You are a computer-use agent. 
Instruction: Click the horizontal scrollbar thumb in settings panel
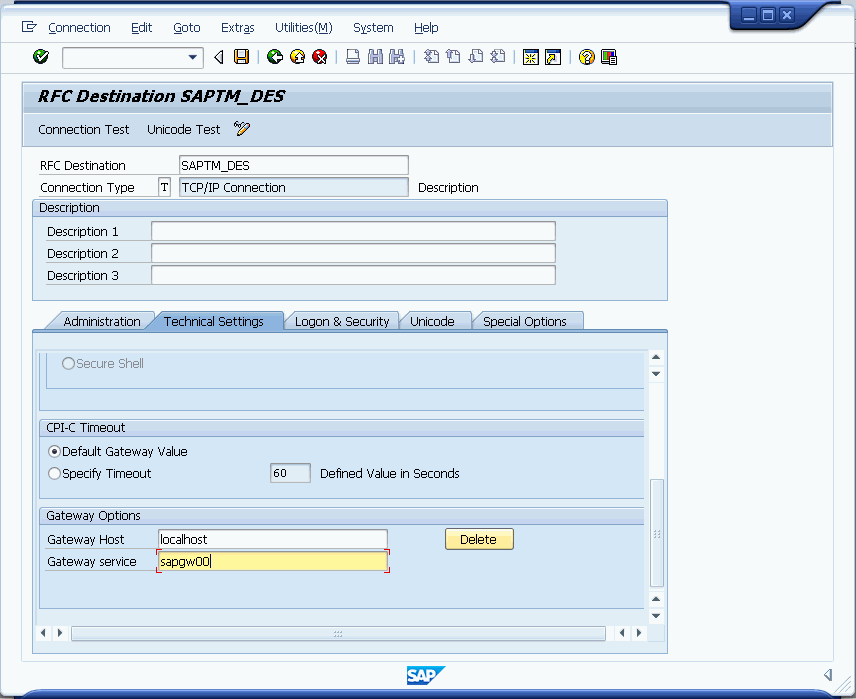pos(338,633)
